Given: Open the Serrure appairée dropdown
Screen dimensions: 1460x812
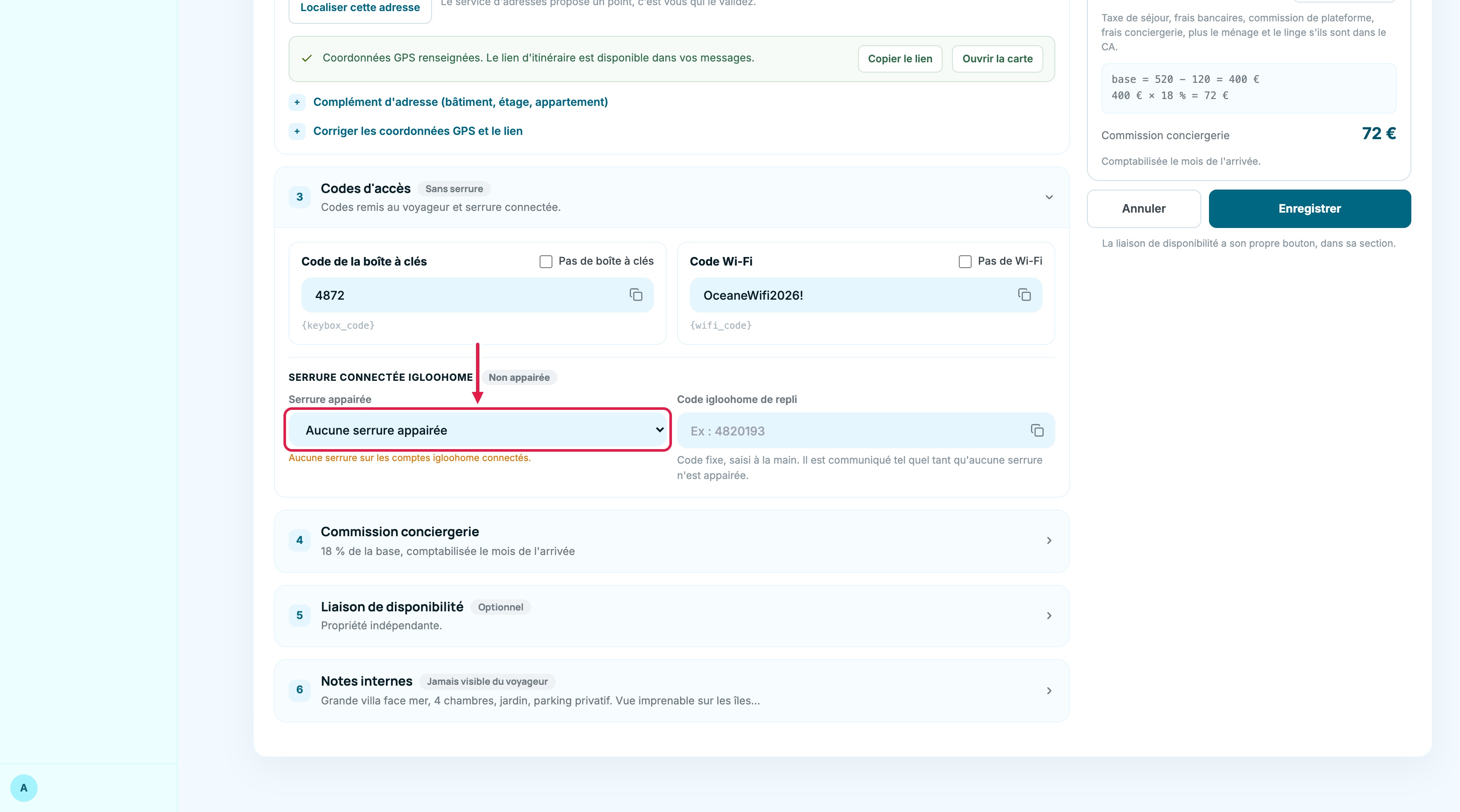Looking at the screenshot, I should tap(477, 430).
